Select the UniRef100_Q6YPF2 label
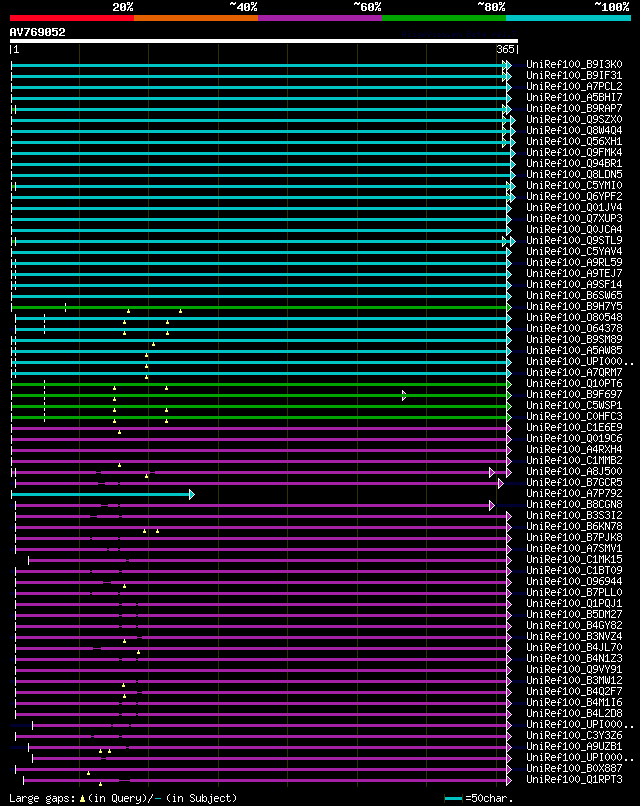 point(574,196)
